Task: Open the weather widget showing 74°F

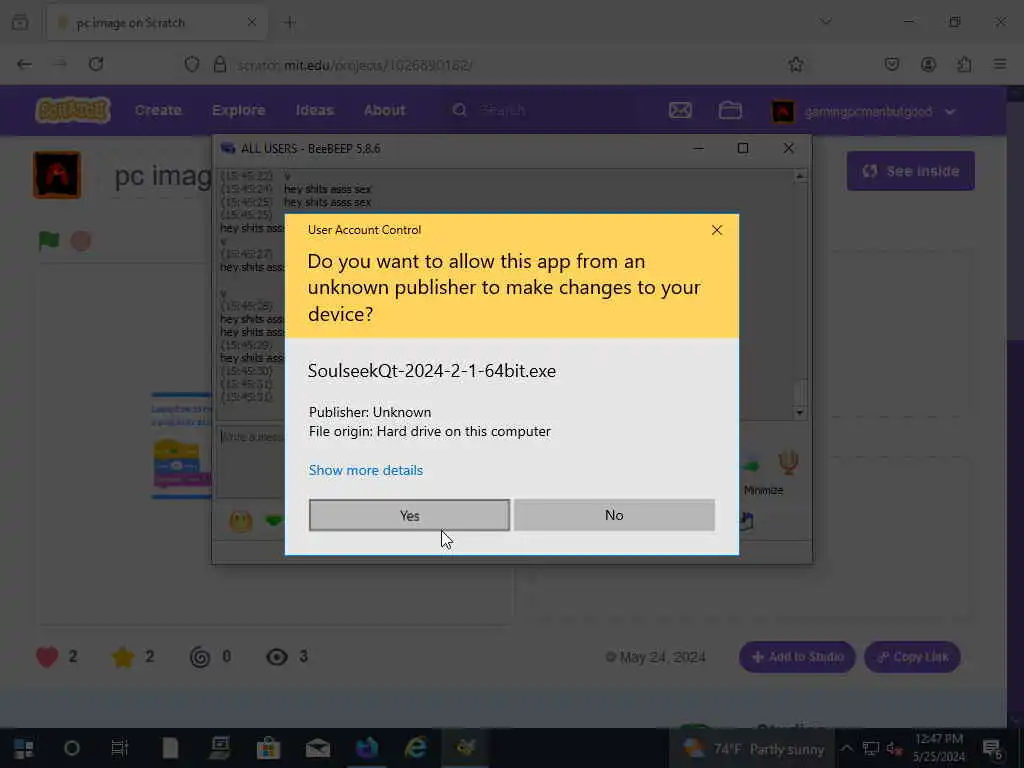Action: tap(752, 749)
